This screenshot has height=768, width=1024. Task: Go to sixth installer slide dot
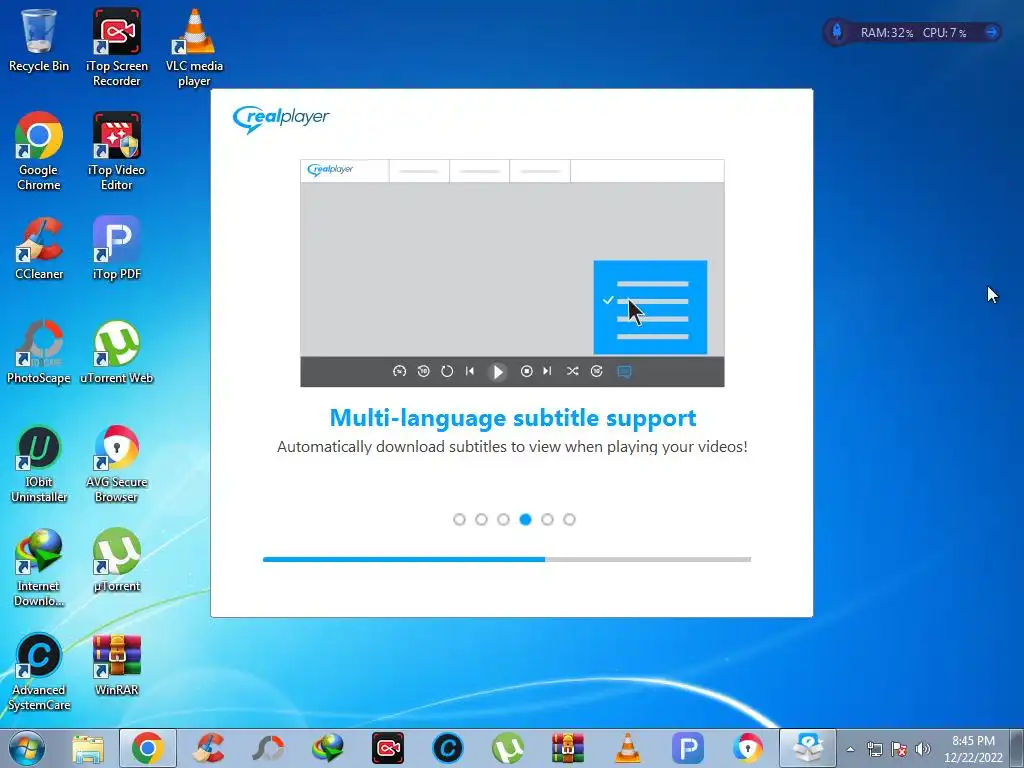click(x=569, y=519)
